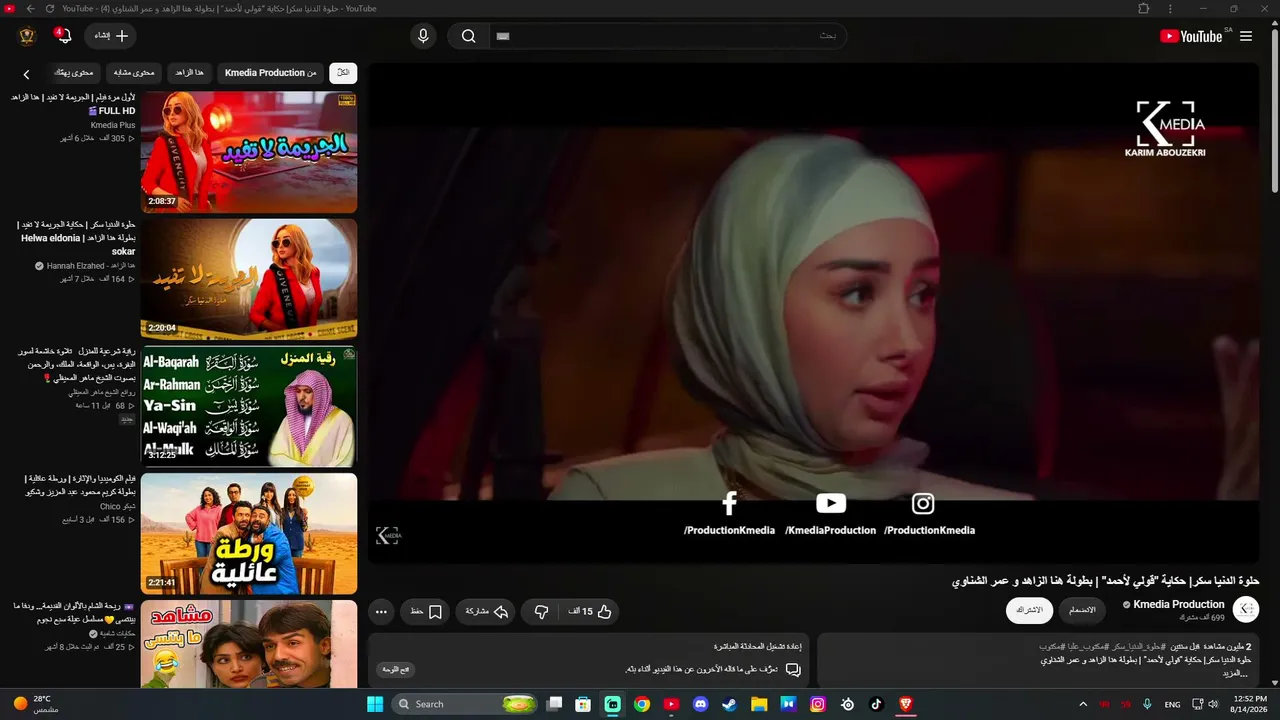Reload the page with the refresh icon
1280x720 pixels.
pyautogui.click(x=51, y=9)
